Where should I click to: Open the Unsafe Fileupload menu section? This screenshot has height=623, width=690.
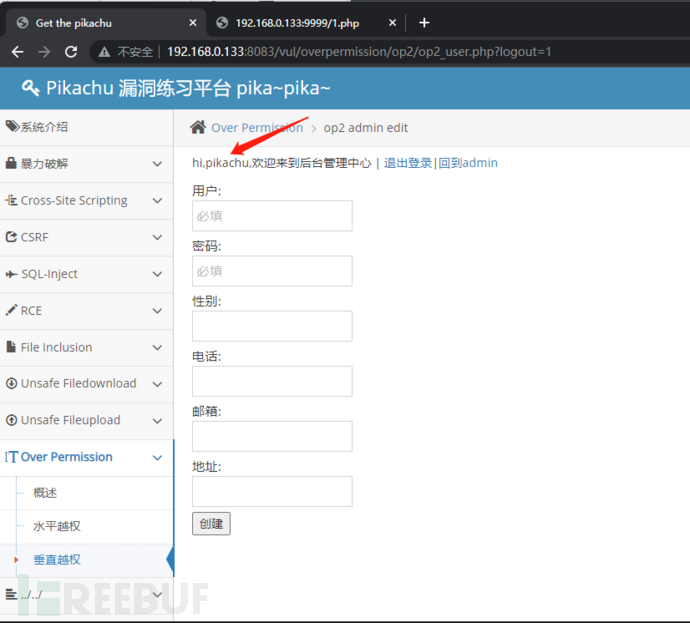[86, 421]
